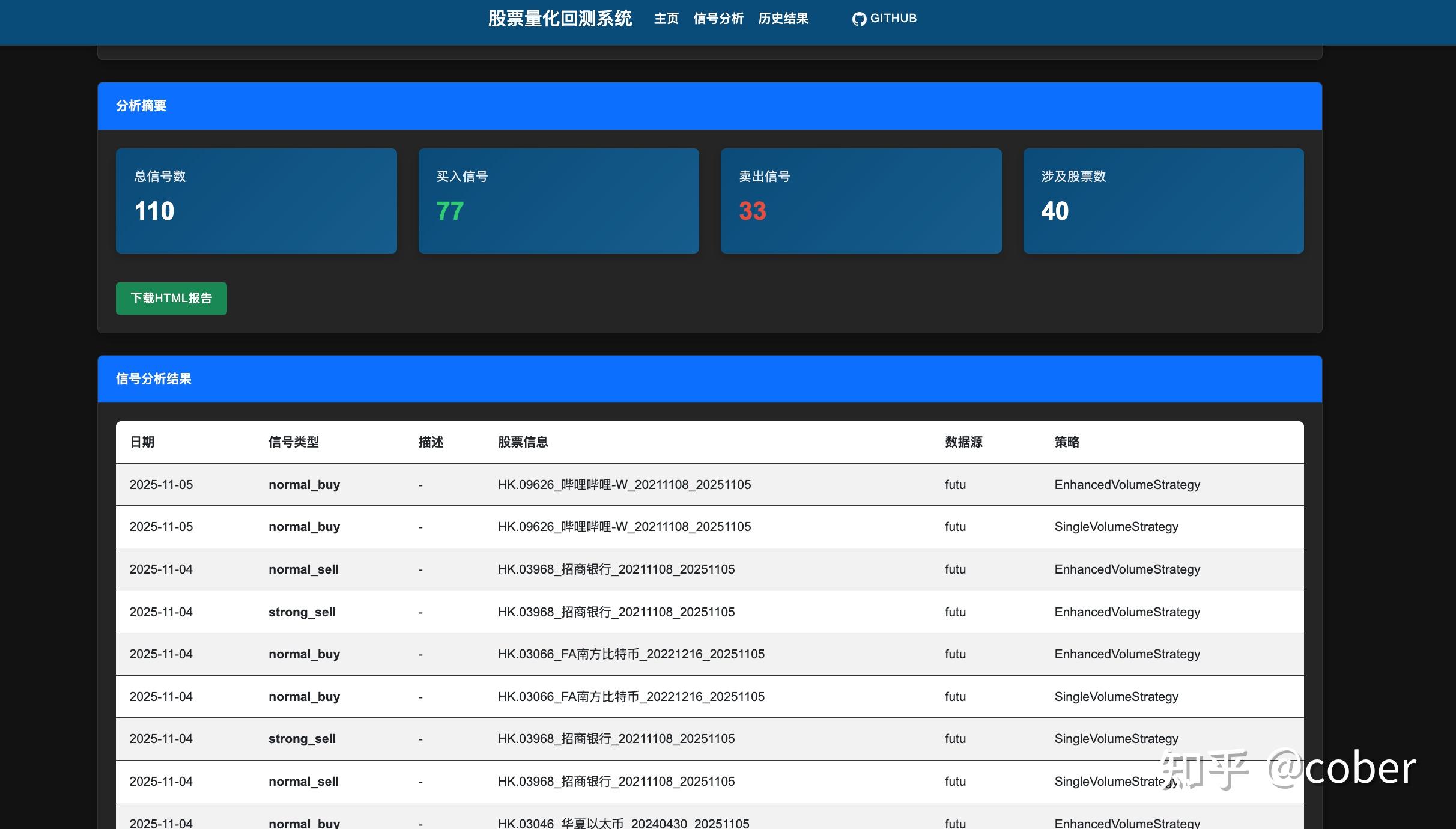Click futu in 哔哩哔哩-W SingleVolumeStrategy row

956,527
